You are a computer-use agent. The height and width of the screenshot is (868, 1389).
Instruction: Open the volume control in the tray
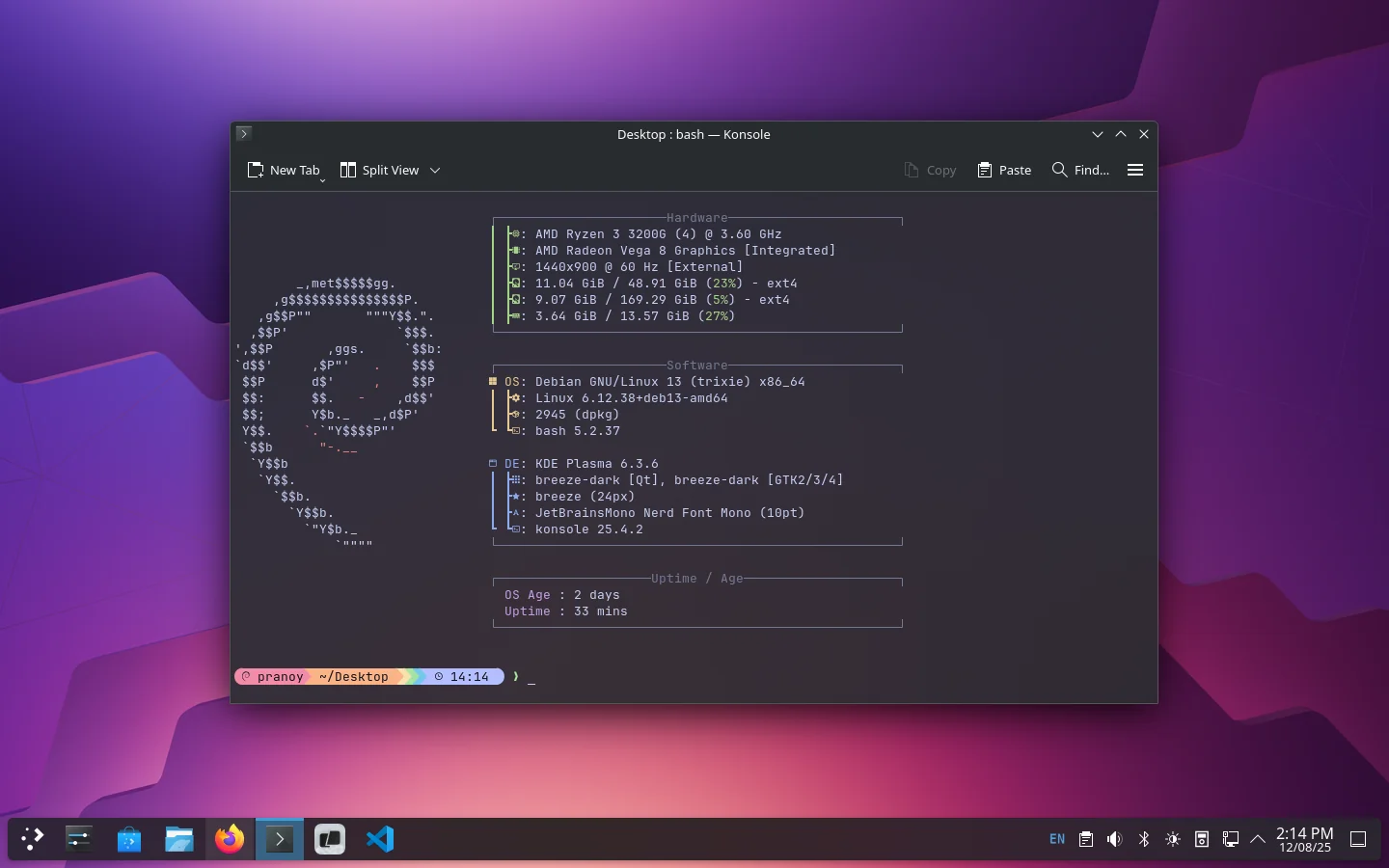(1115, 839)
